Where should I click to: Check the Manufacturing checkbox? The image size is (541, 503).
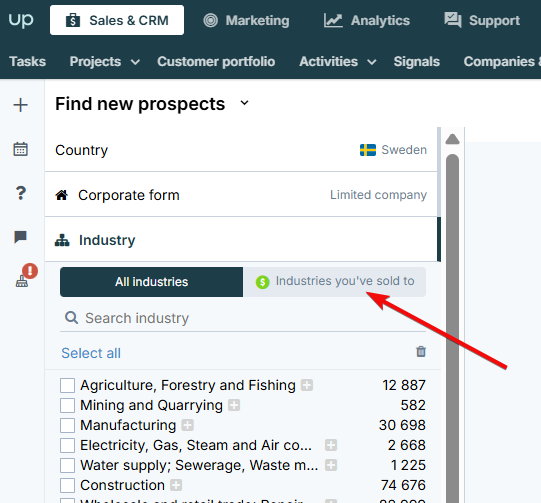[67, 425]
